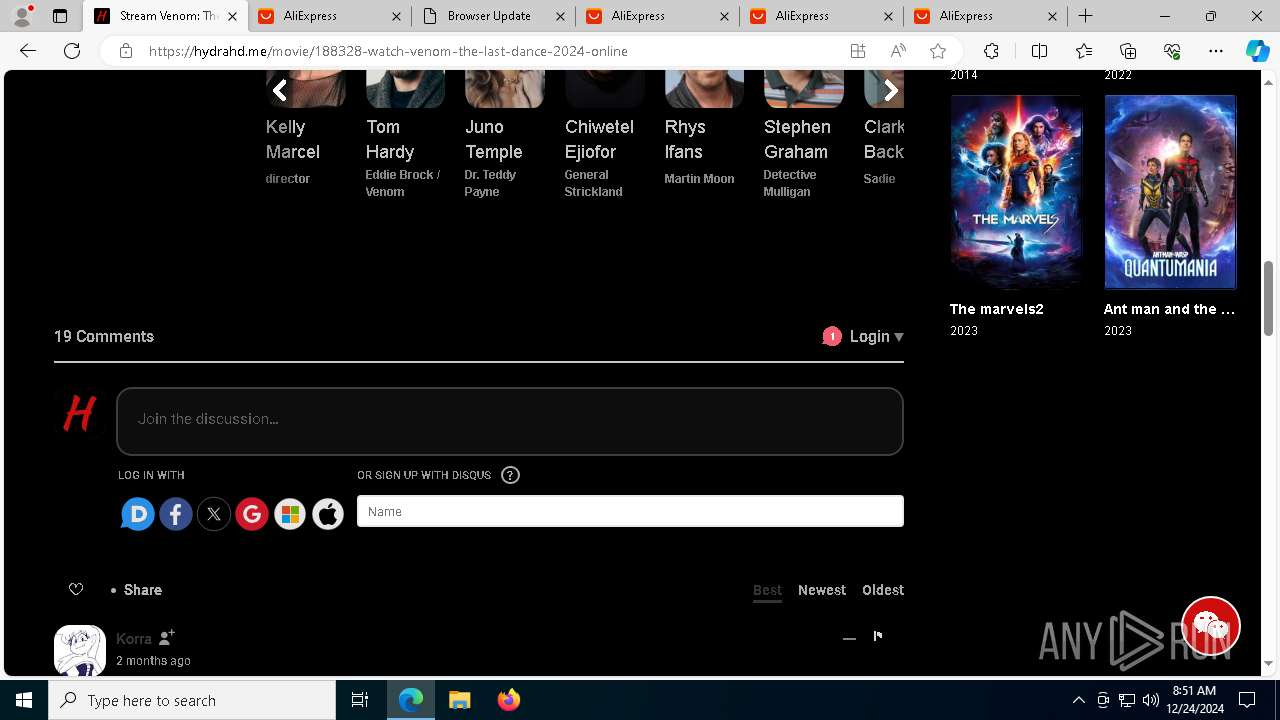The image size is (1280, 720).
Task: Flag Korra's comment
Action: (878, 636)
